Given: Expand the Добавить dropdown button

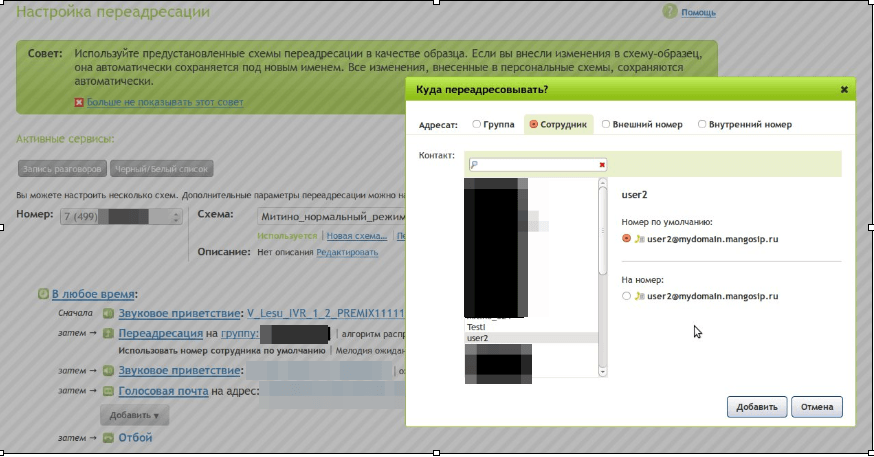Looking at the screenshot, I should tap(134, 415).
